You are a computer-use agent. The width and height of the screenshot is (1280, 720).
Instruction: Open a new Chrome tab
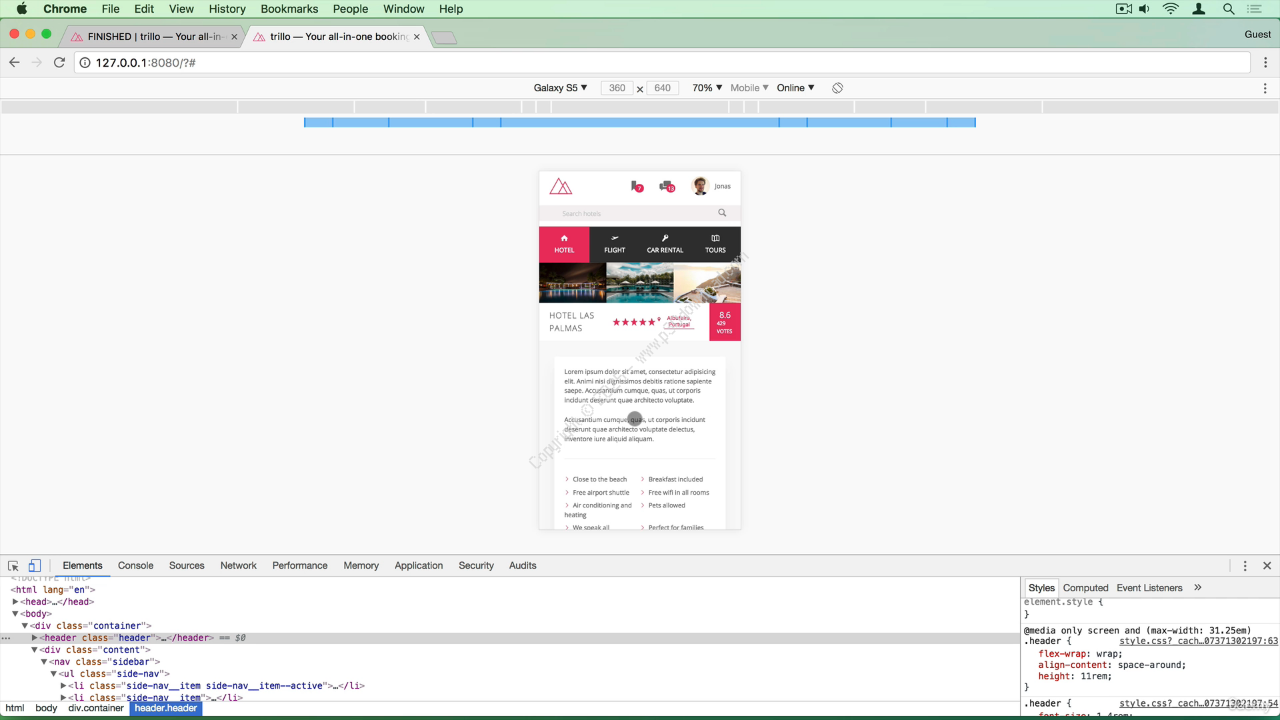point(444,38)
